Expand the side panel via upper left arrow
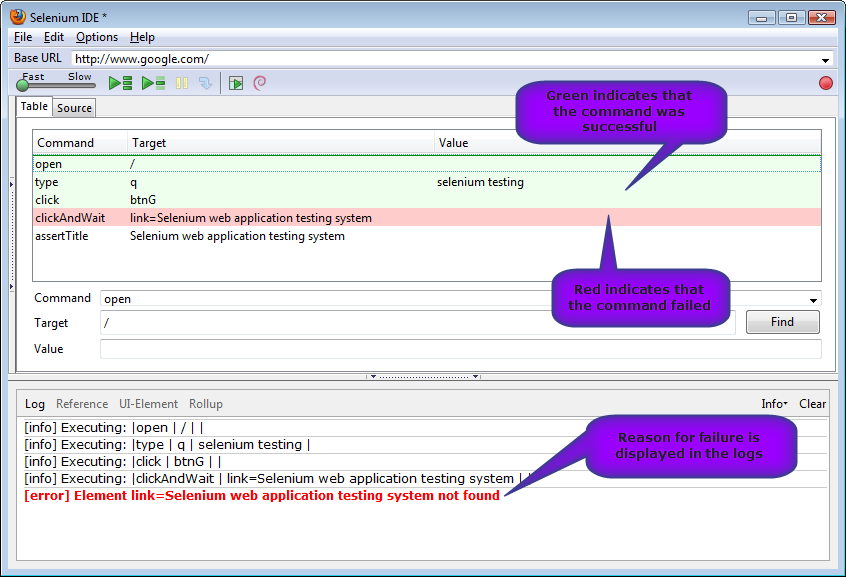Image resolution: width=846 pixels, height=577 pixels. pyautogui.click(x=11, y=185)
